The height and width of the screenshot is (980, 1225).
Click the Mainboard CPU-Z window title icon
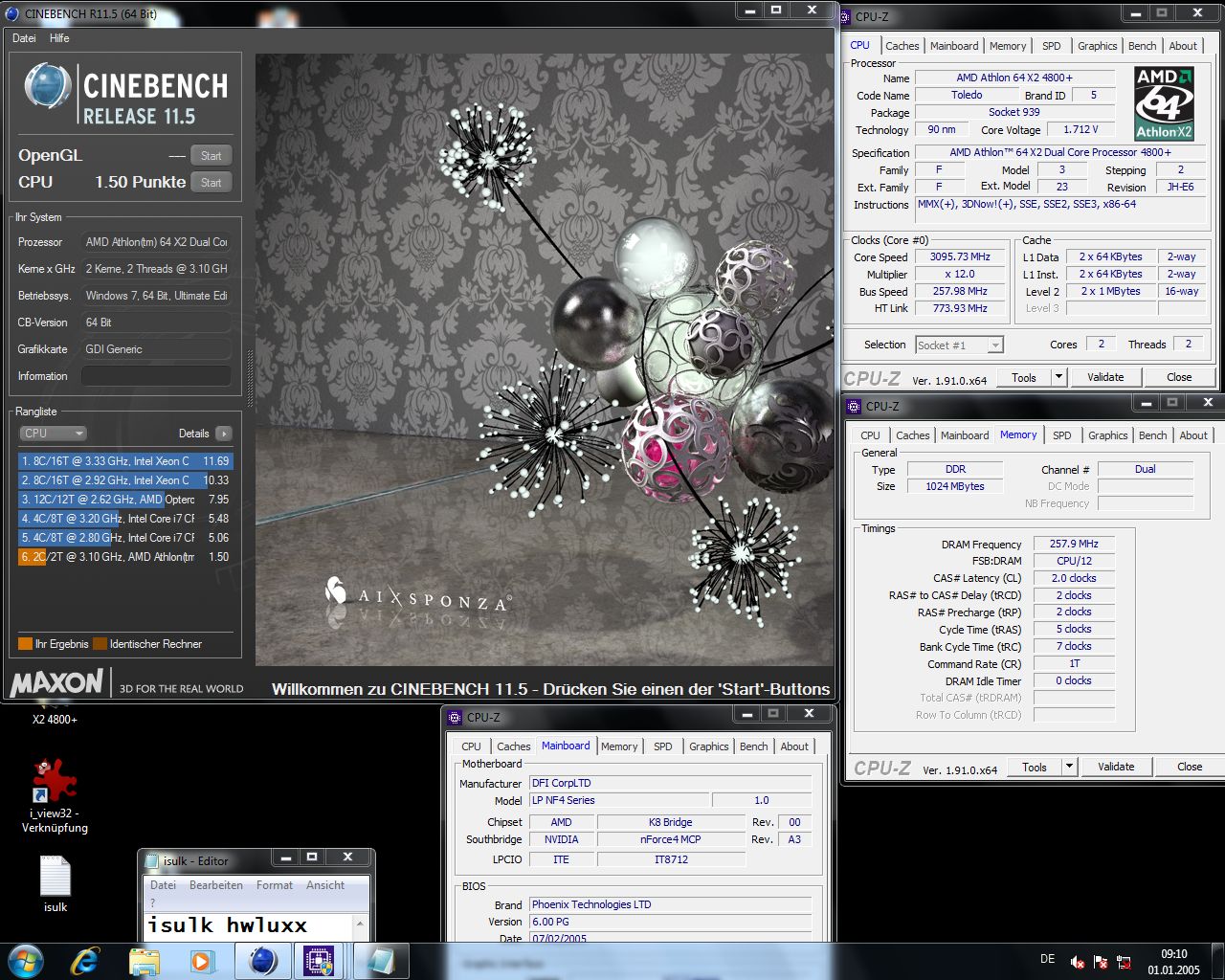click(456, 717)
